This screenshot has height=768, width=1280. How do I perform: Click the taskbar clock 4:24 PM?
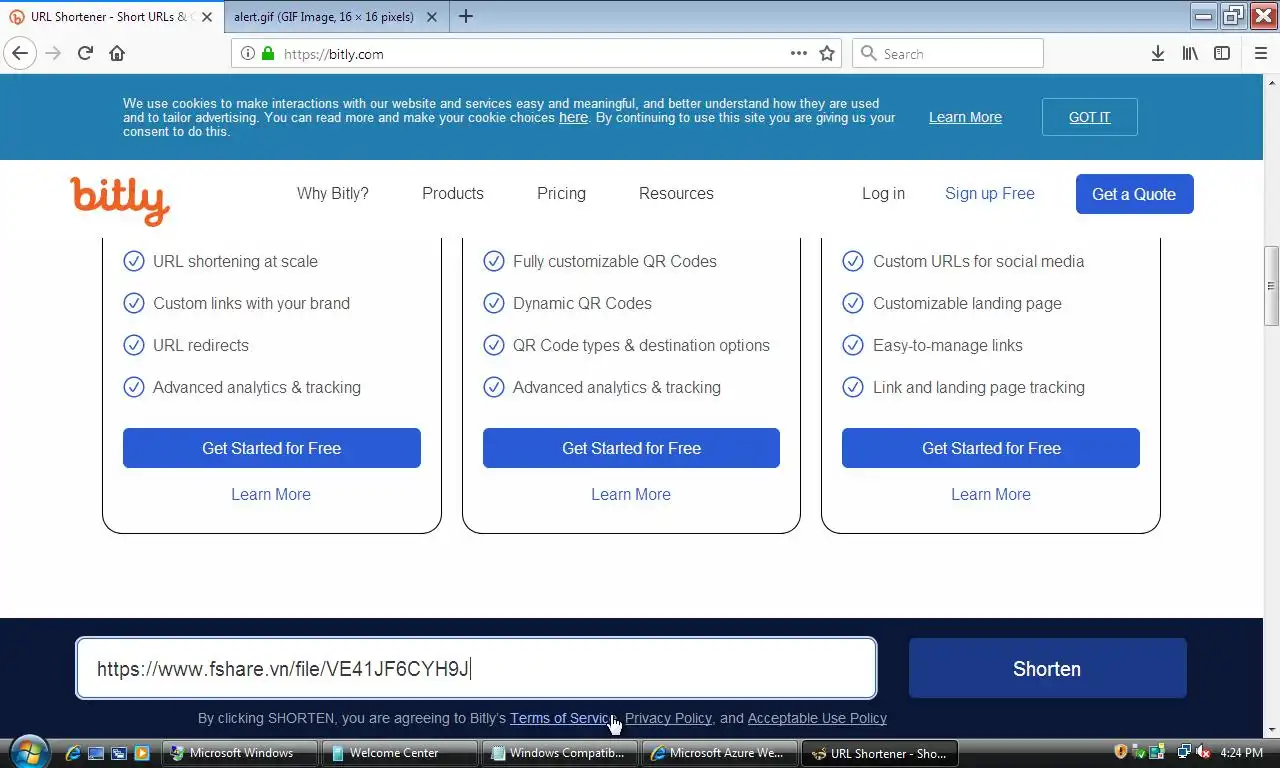[1242, 753]
